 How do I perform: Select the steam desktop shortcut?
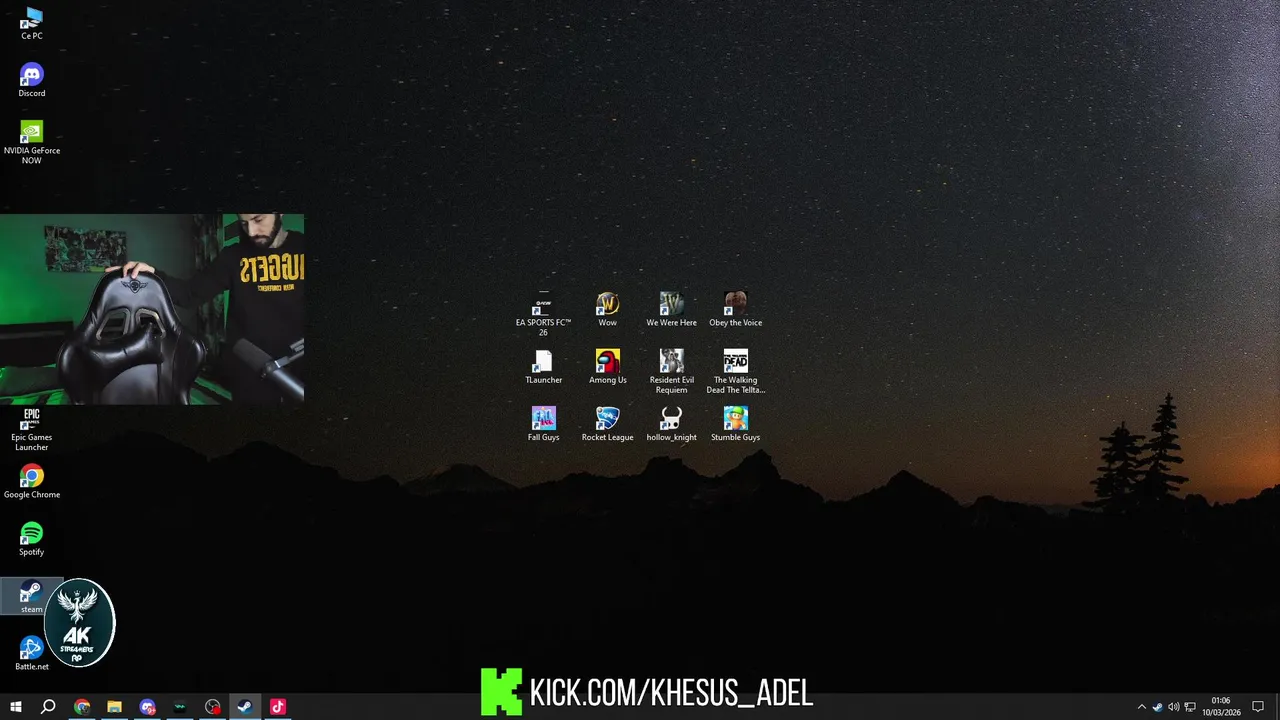coord(32,596)
